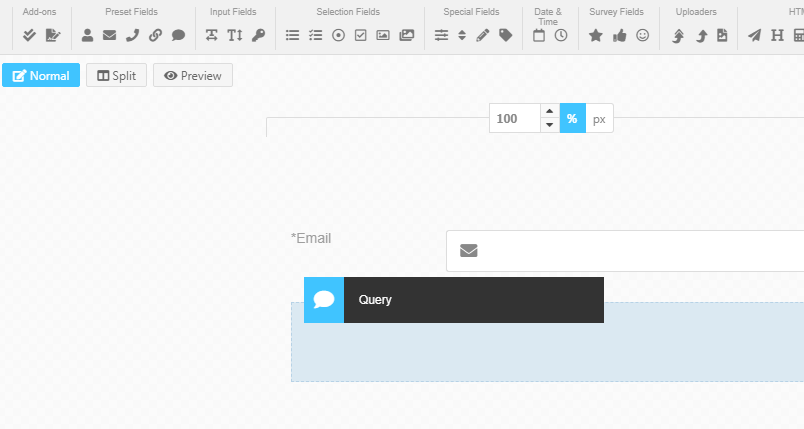The width and height of the screenshot is (804, 429).
Task: Insert a star rating survey field
Action: click(595, 35)
